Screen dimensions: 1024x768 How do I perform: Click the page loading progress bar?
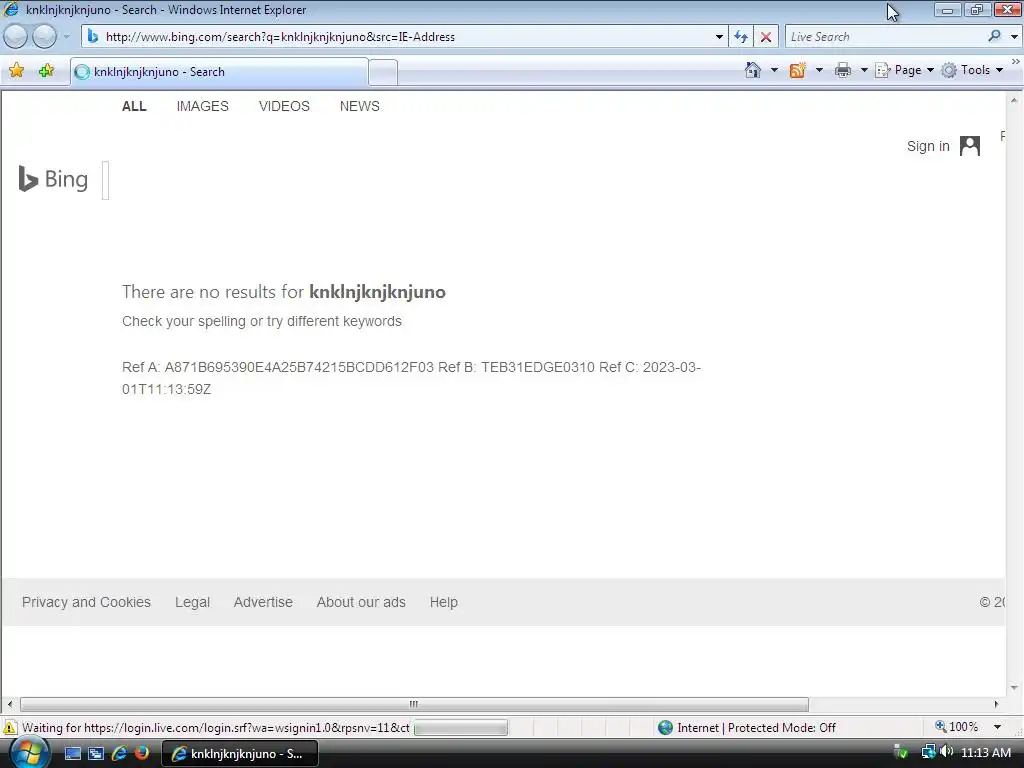point(461,728)
